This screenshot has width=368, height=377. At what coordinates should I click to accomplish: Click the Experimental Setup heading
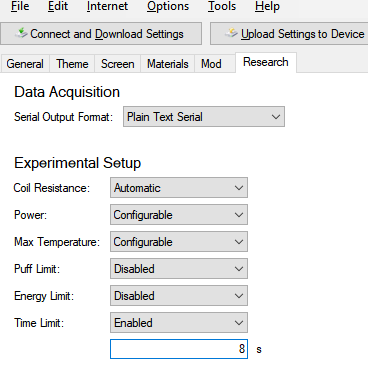tap(77, 163)
